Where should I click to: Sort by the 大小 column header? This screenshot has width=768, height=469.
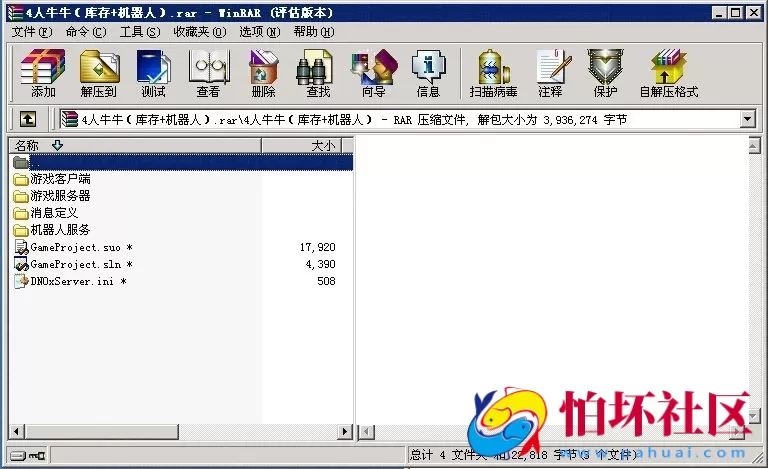pos(302,145)
